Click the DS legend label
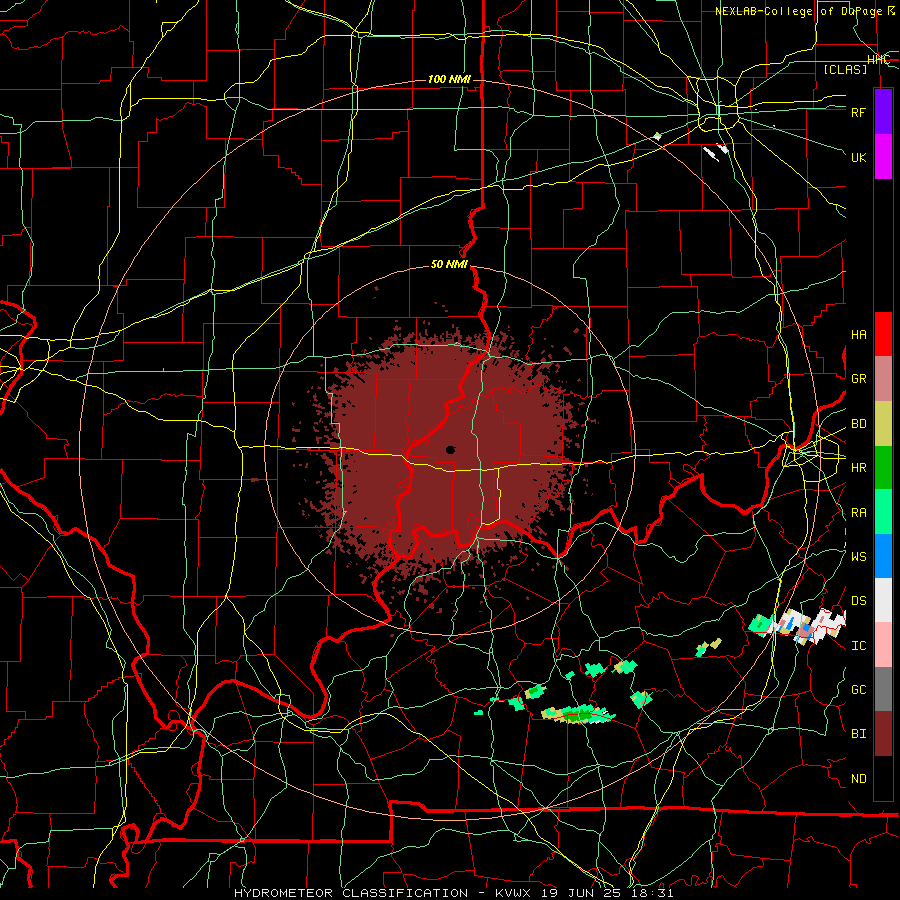Screen dimensions: 900x900 859,601
